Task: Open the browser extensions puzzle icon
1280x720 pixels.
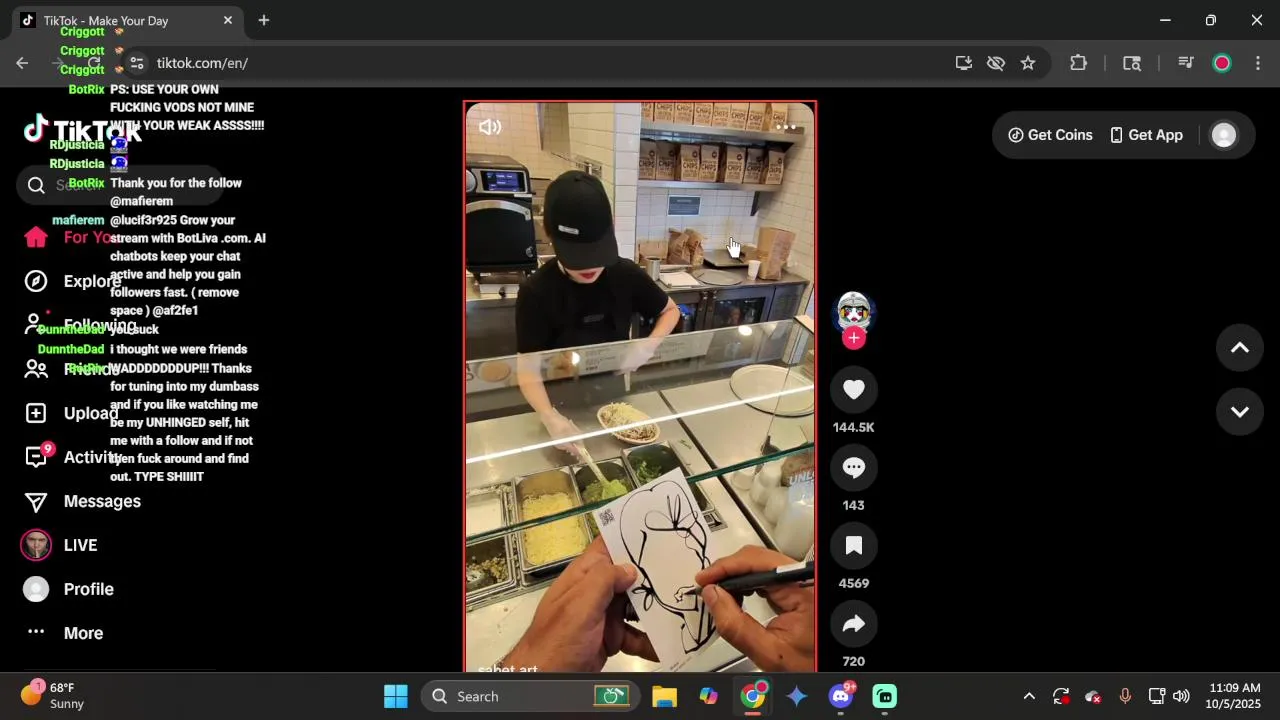Action: (x=1078, y=63)
